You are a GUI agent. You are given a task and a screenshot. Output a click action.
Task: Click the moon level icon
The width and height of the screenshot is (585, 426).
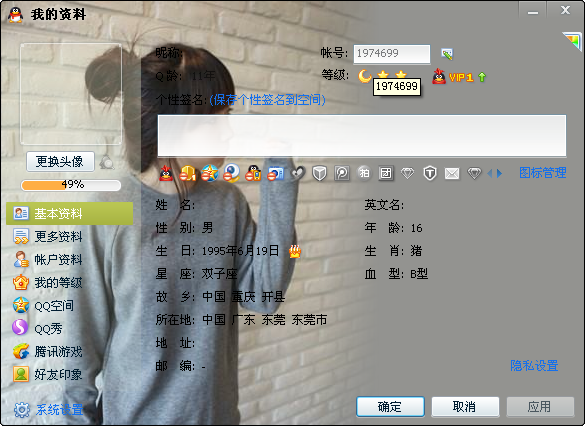pyautogui.click(x=365, y=76)
